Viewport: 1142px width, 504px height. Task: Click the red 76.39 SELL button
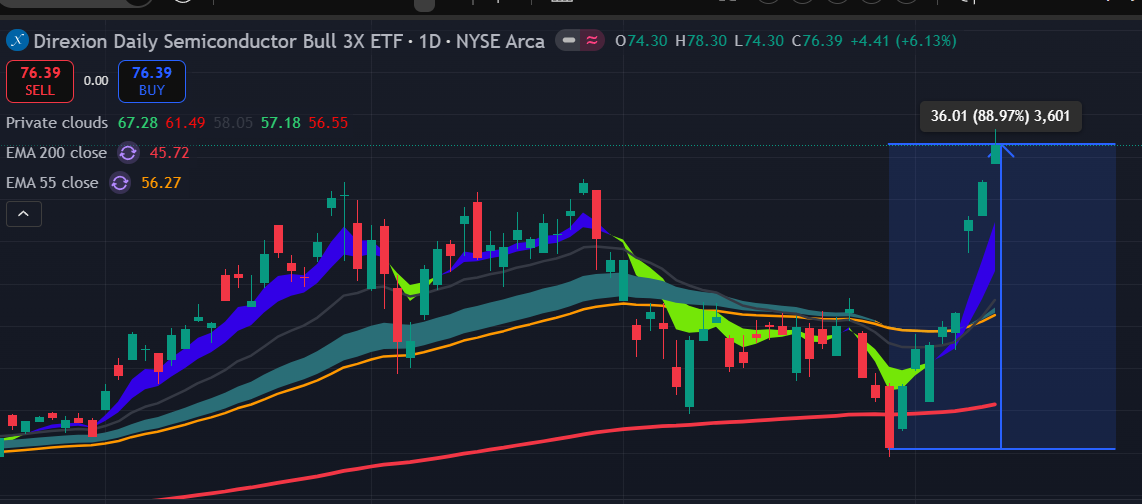(x=40, y=81)
